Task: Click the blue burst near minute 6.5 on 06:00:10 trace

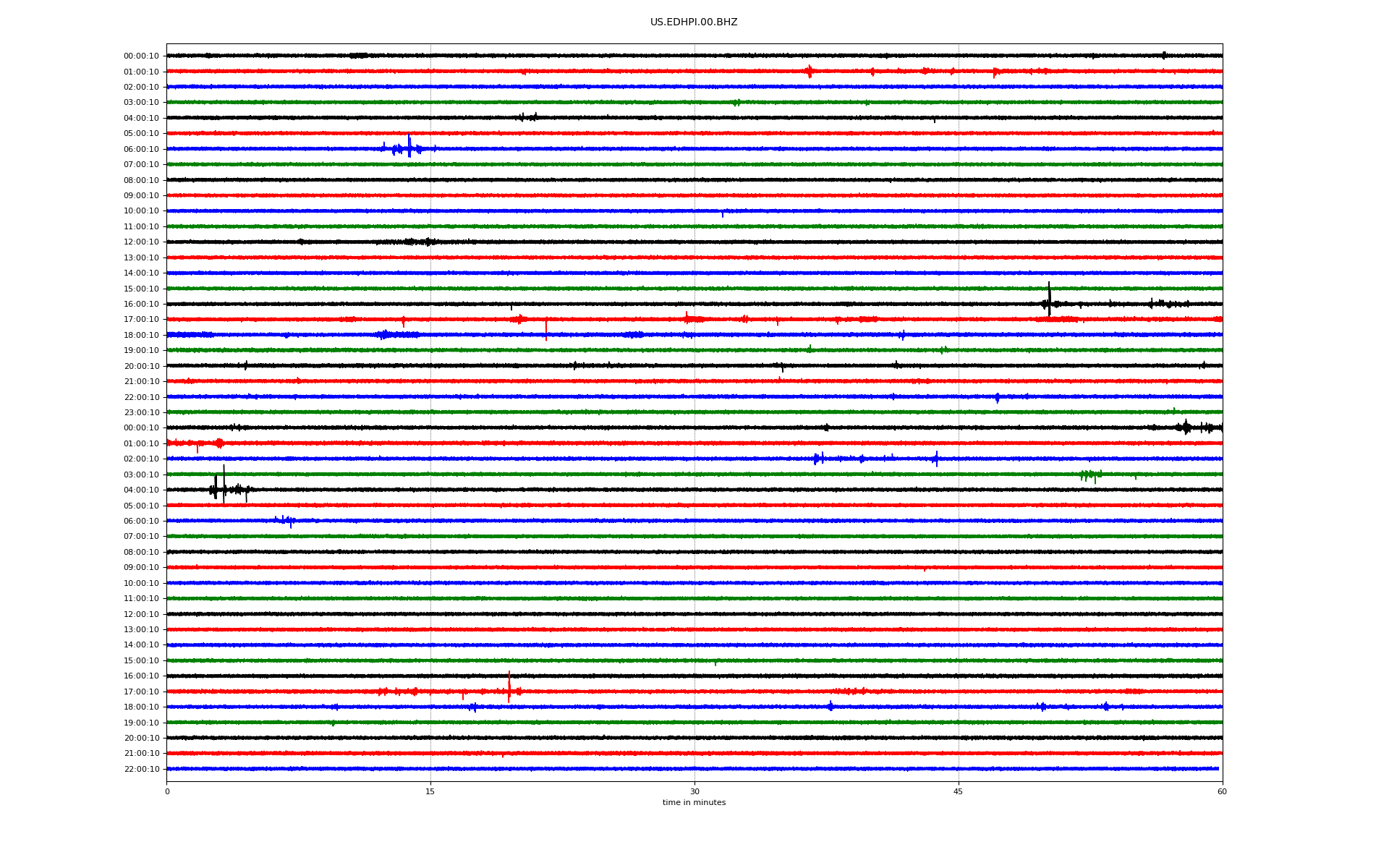Action: click(x=285, y=520)
